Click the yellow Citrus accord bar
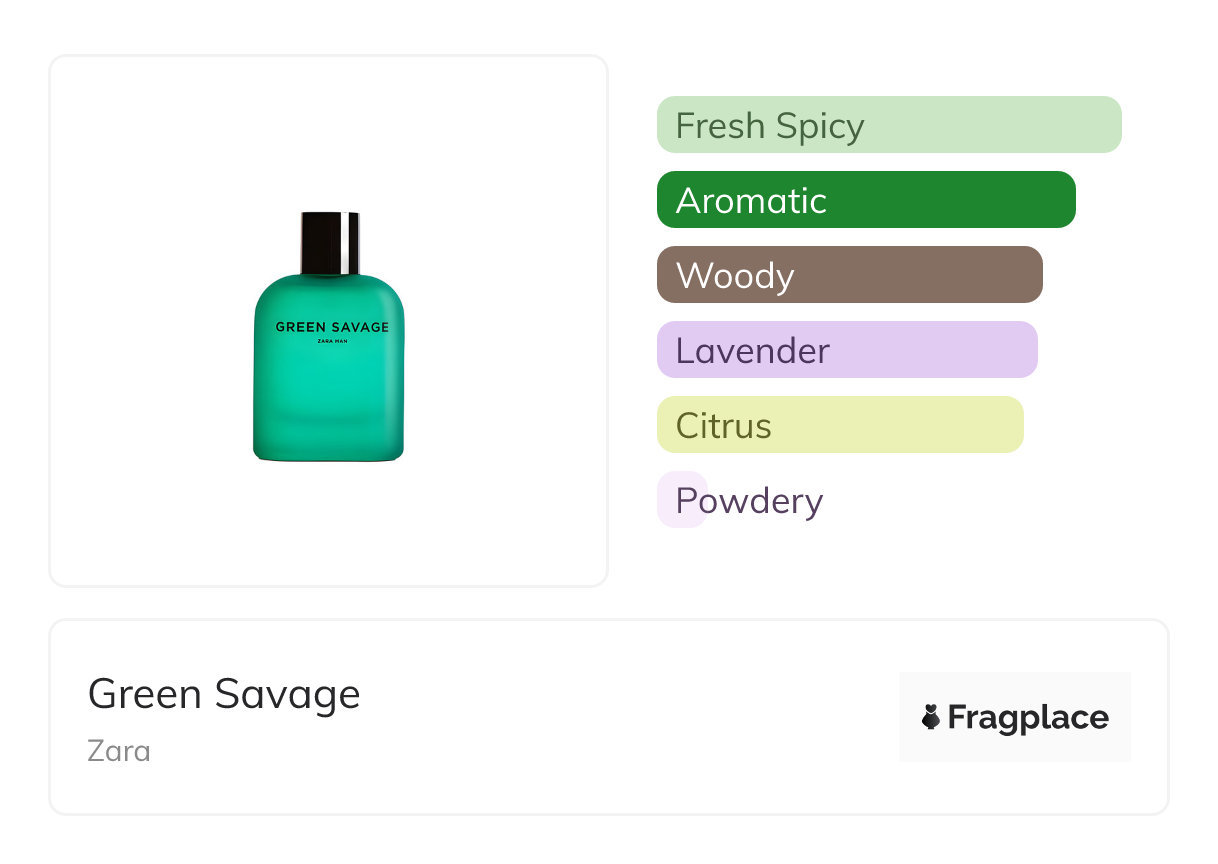Viewport: 1218px width, 864px height. (840, 425)
